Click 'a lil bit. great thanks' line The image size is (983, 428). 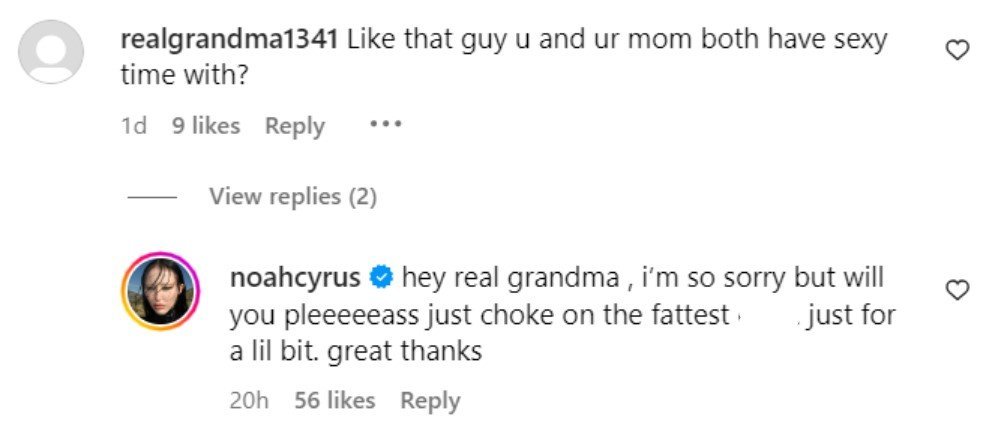356,351
